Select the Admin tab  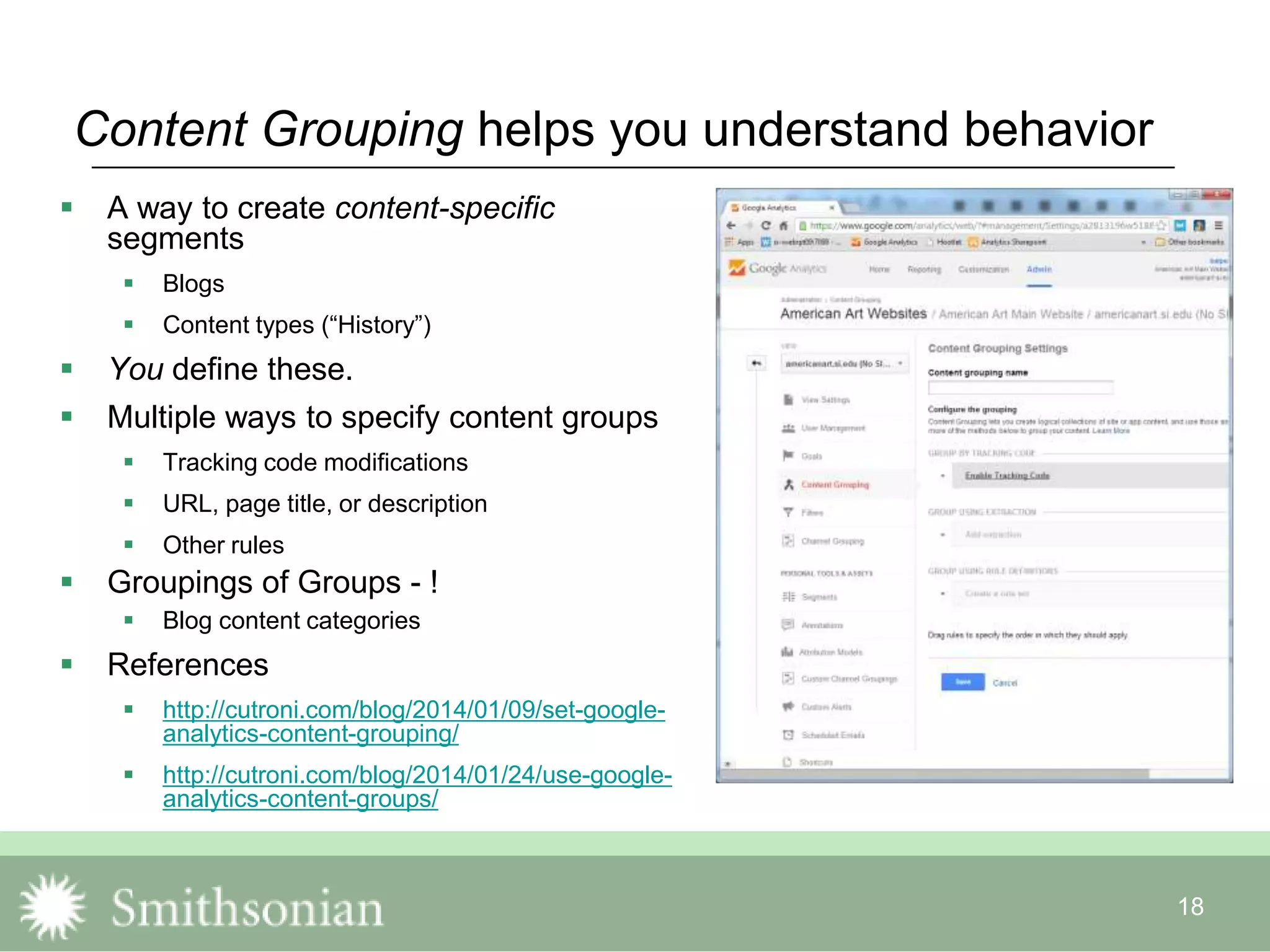[x=1039, y=269]
